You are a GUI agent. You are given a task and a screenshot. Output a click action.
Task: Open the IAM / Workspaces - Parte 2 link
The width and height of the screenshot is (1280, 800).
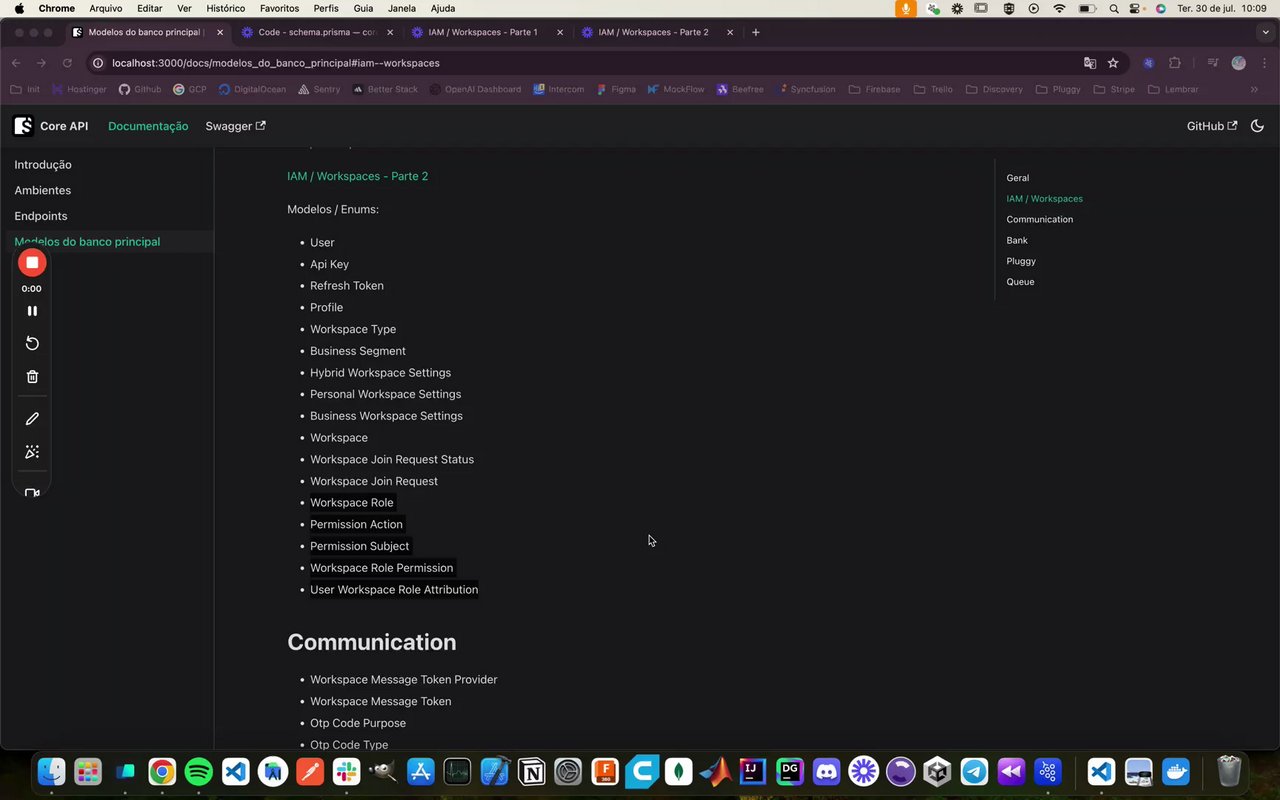(x=357, y=176)
